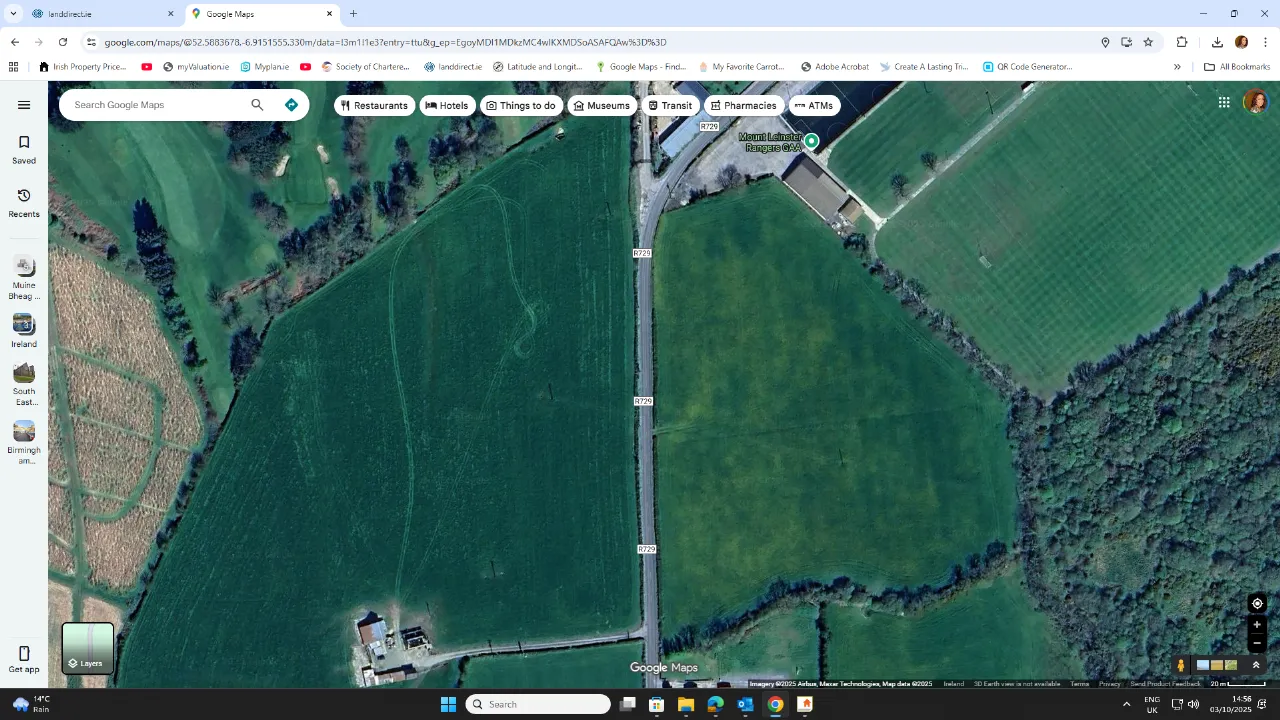
Task: Open the Recents panel
Action: click(23, 202)
